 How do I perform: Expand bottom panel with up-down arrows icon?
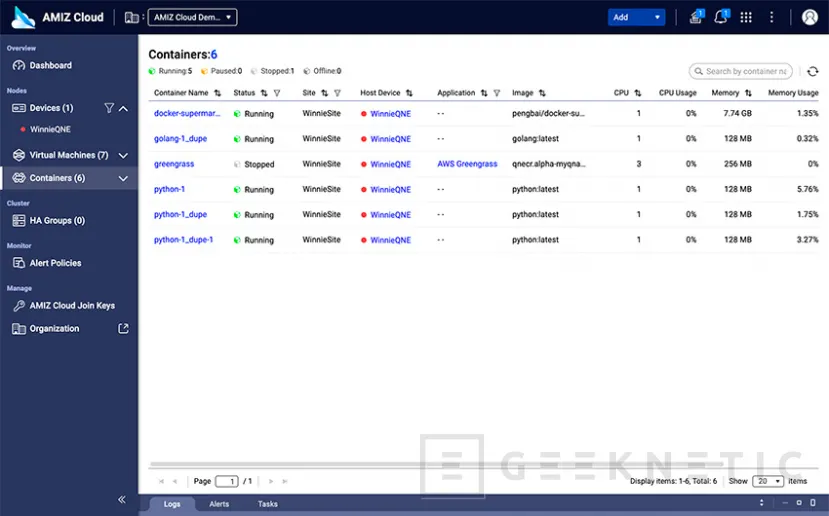pyautogui.click(x=761, y=503)
